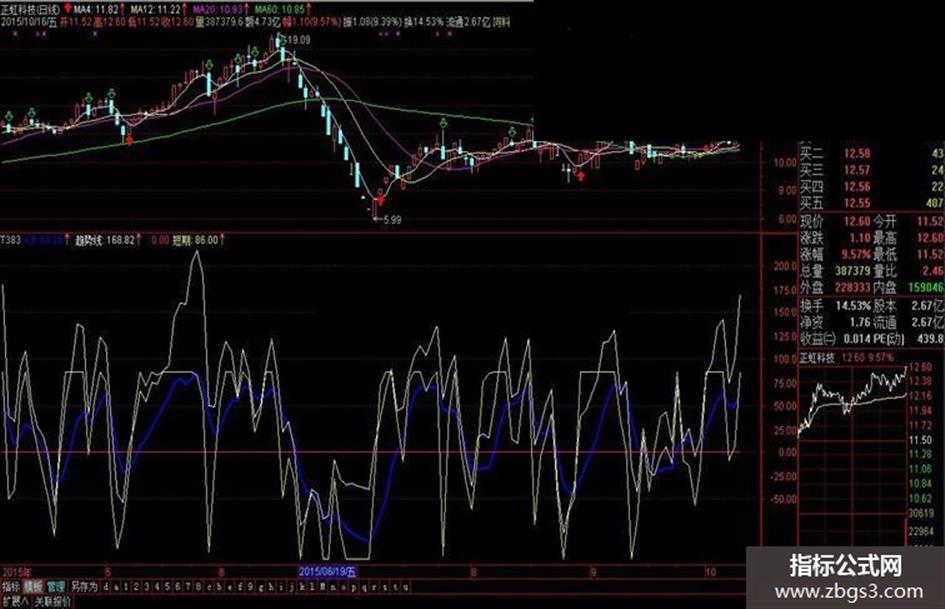Open the 关联报价 related quotes tab
This screenshot has width=945, height=609.
[x=52, y=601]
